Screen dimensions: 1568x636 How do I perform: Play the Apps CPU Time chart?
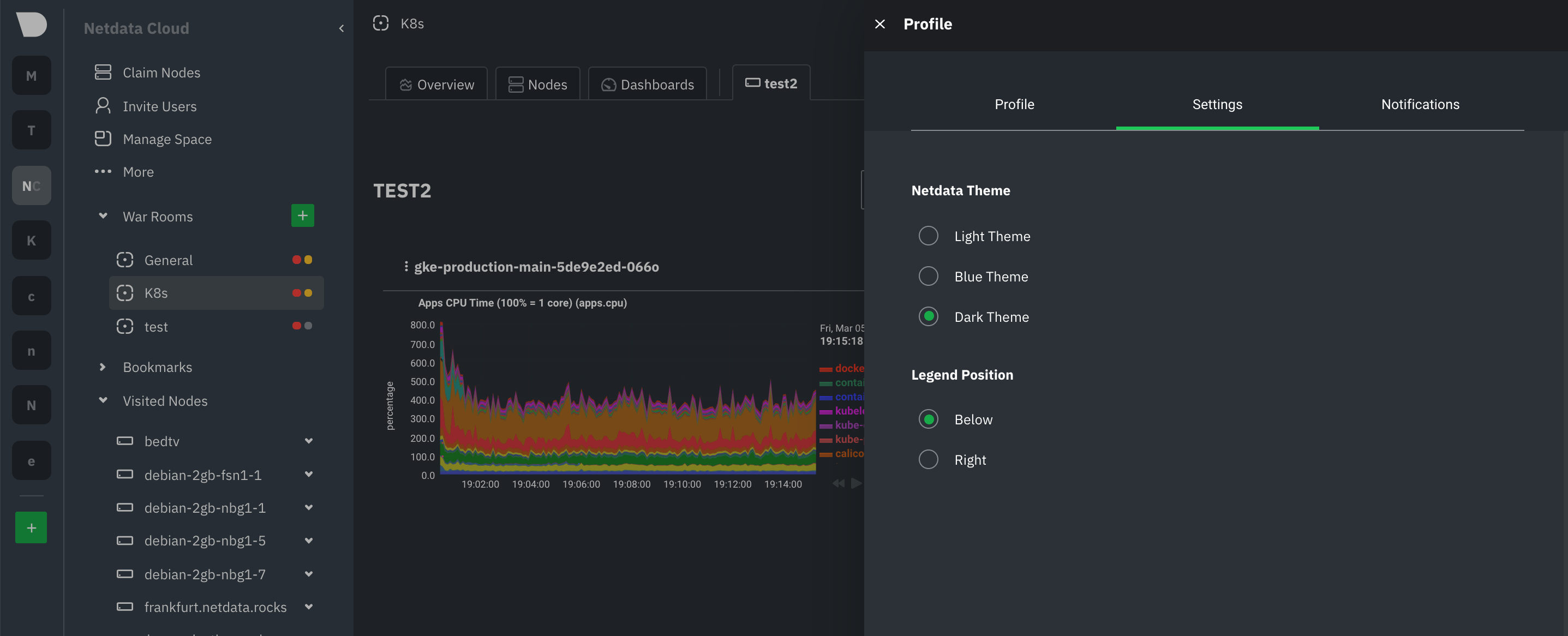click(x=857, y=483)
